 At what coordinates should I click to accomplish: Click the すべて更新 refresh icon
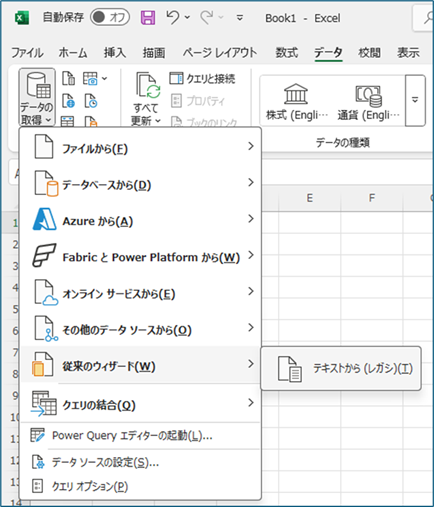(148, 86)
